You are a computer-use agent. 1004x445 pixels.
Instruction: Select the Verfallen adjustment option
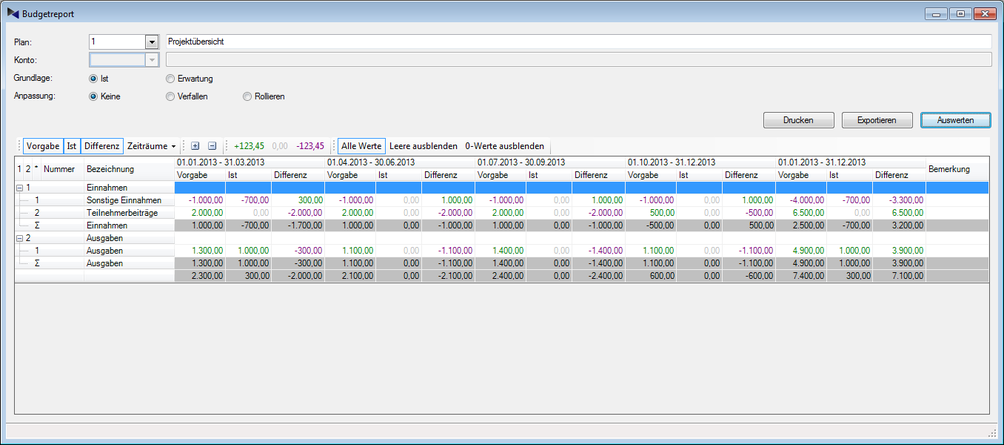click(171, 97)
